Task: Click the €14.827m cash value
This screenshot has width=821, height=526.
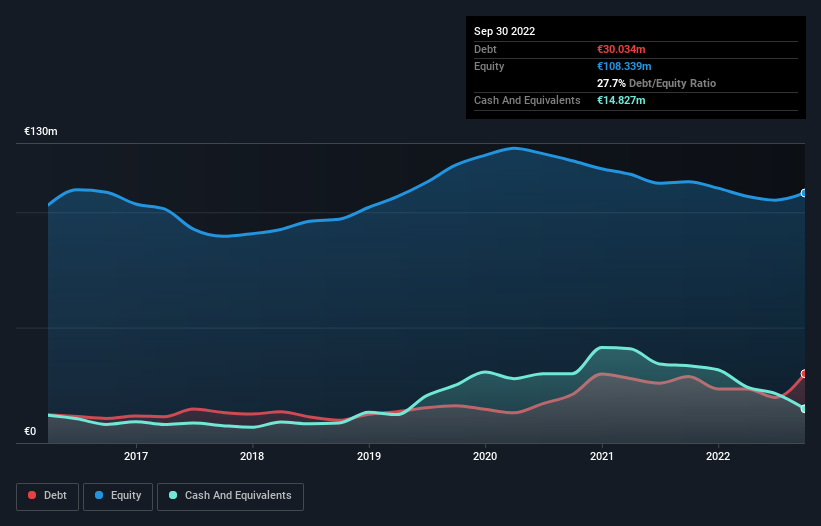Action: 621,100
